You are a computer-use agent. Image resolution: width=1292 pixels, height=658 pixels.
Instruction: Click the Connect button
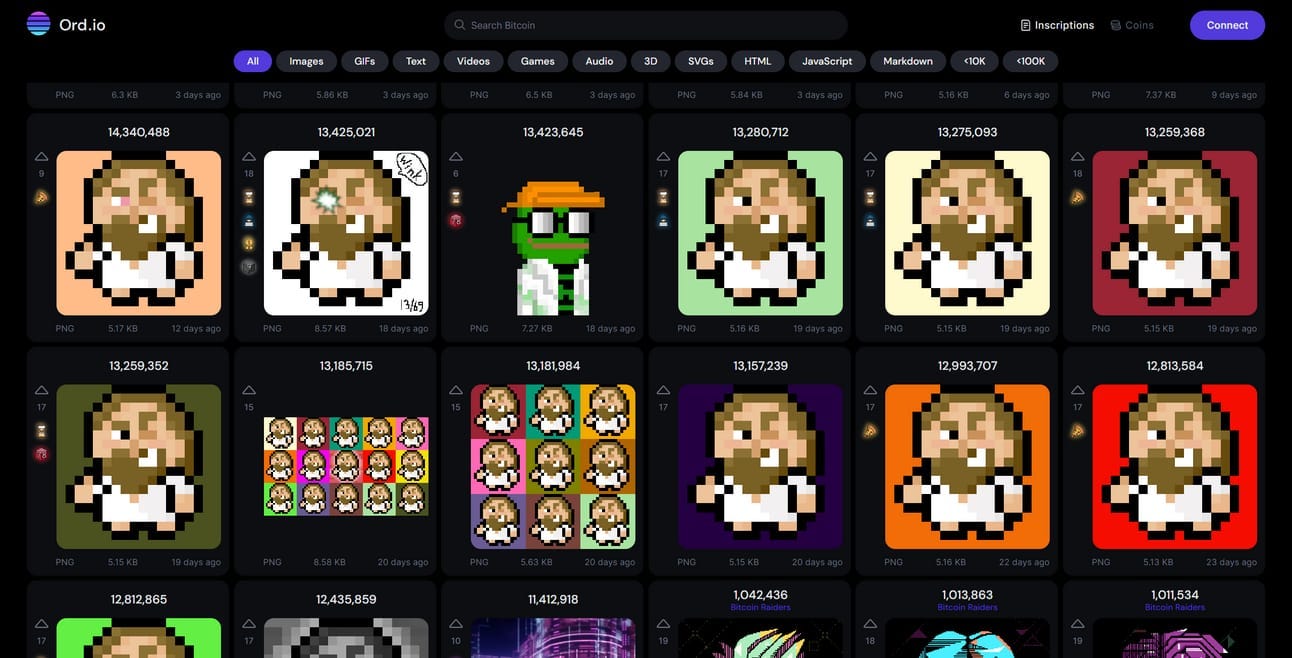1227,25
